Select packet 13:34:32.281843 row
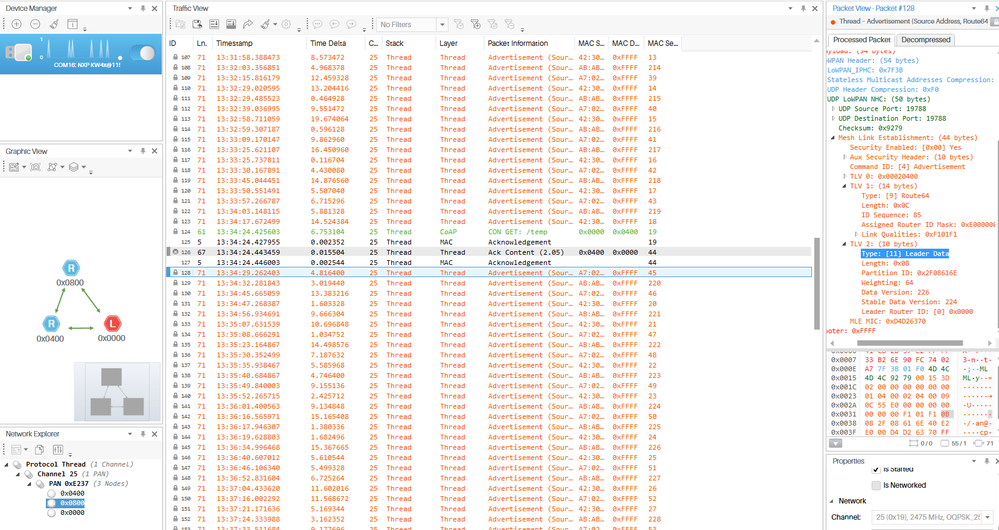The height and width of the screenshot is (530, 999). pyautogui.click(x=488, y=283)
